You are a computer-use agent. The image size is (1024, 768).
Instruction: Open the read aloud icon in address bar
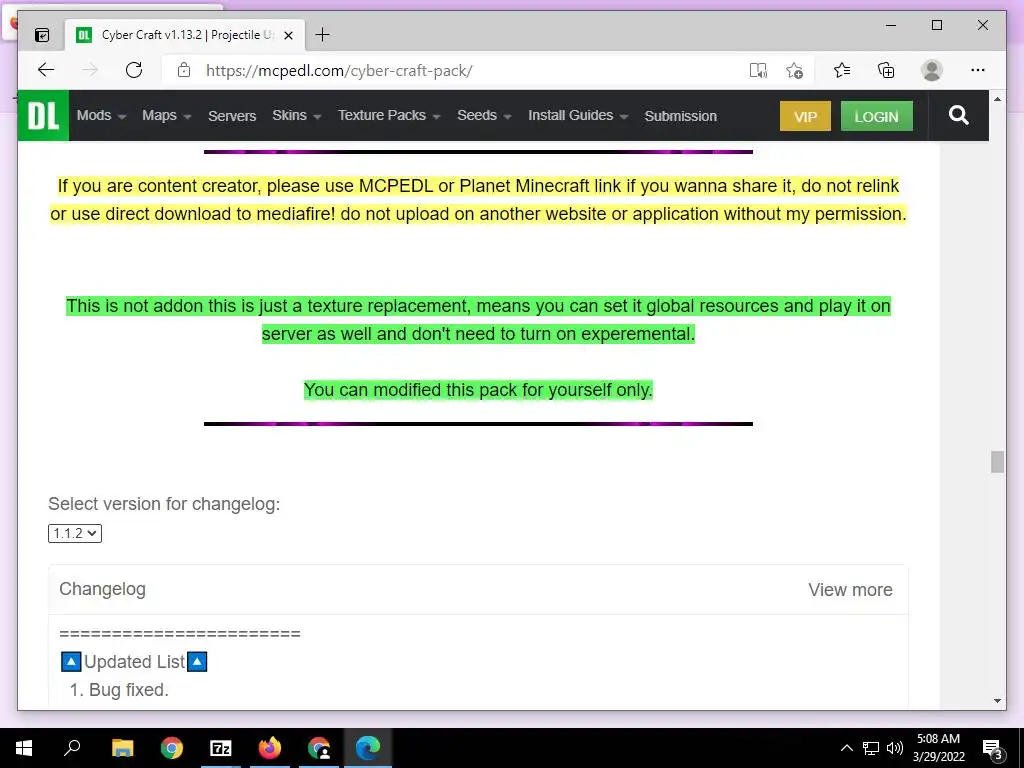point(758,70)
